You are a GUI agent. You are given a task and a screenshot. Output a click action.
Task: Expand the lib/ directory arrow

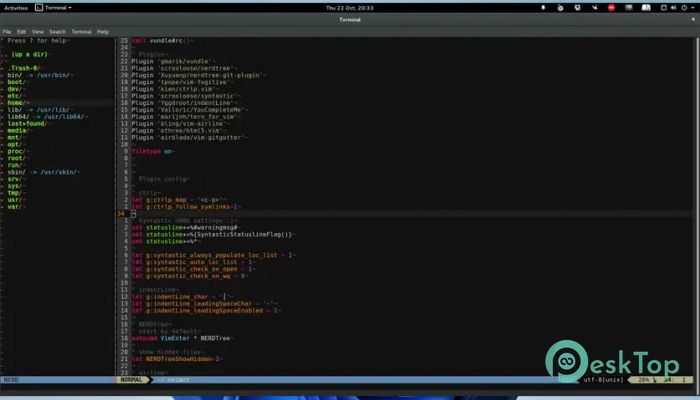point(2,110)
